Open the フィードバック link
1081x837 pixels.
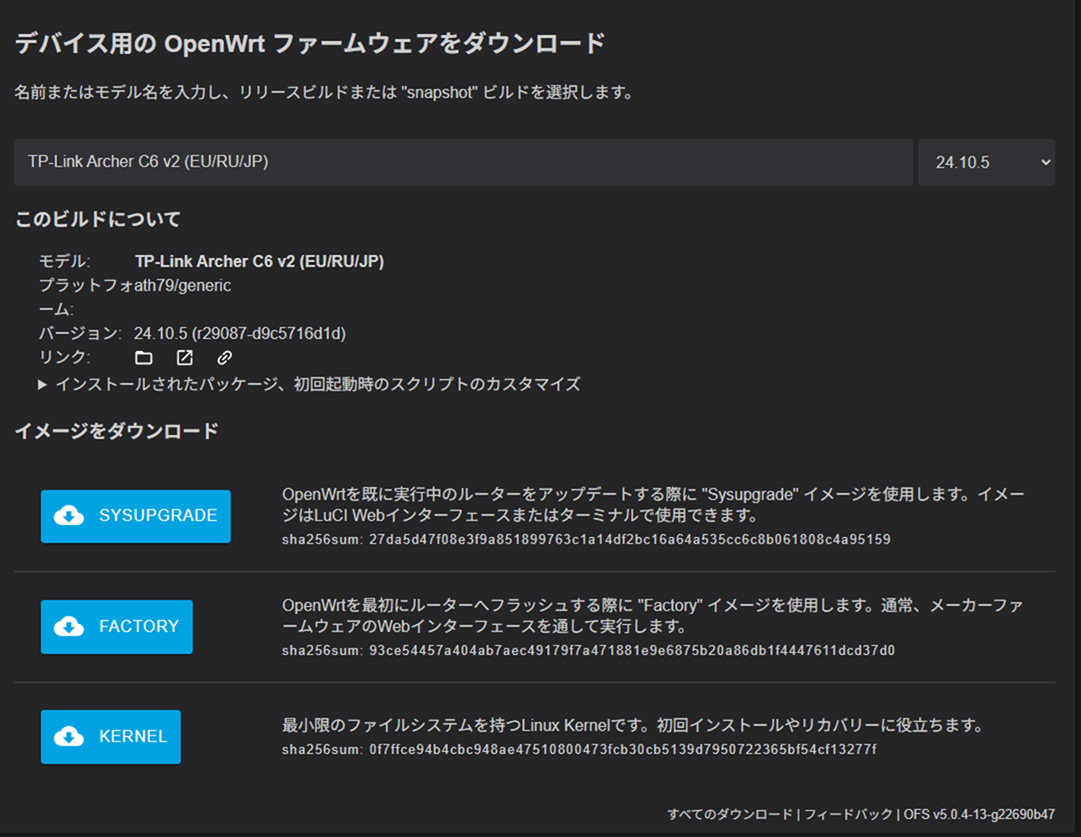pos(849,814)
